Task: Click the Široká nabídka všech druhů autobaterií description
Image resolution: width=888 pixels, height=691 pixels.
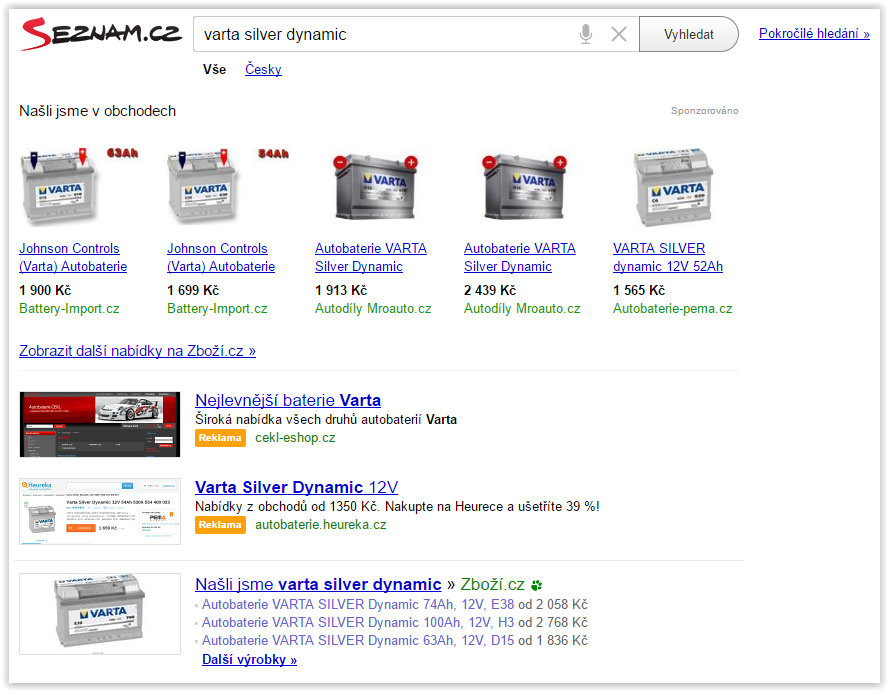Action: tap(326, 419)
